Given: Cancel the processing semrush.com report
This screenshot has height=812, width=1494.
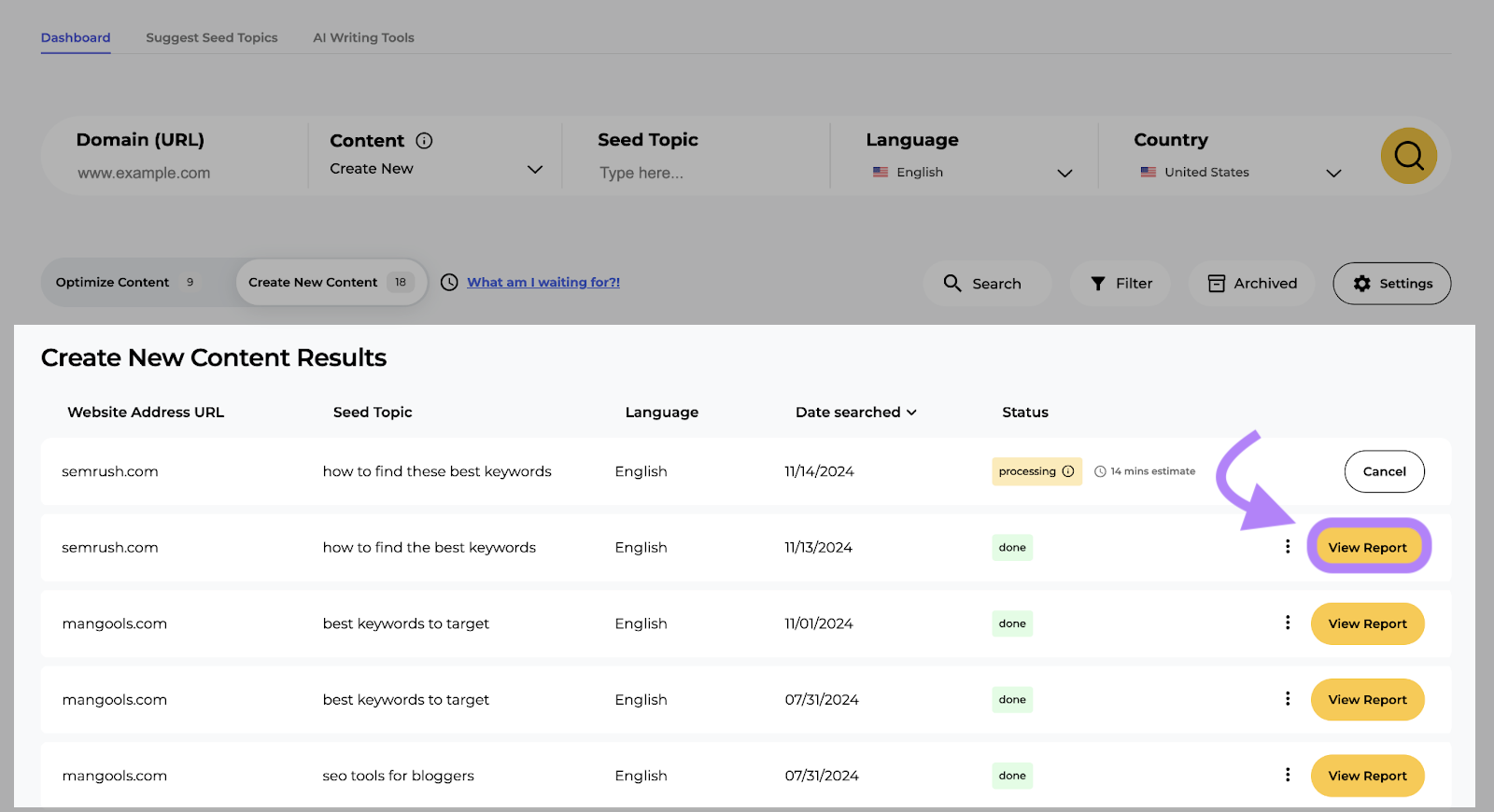Looking at the screenshot, I should tap(1384, 471).
